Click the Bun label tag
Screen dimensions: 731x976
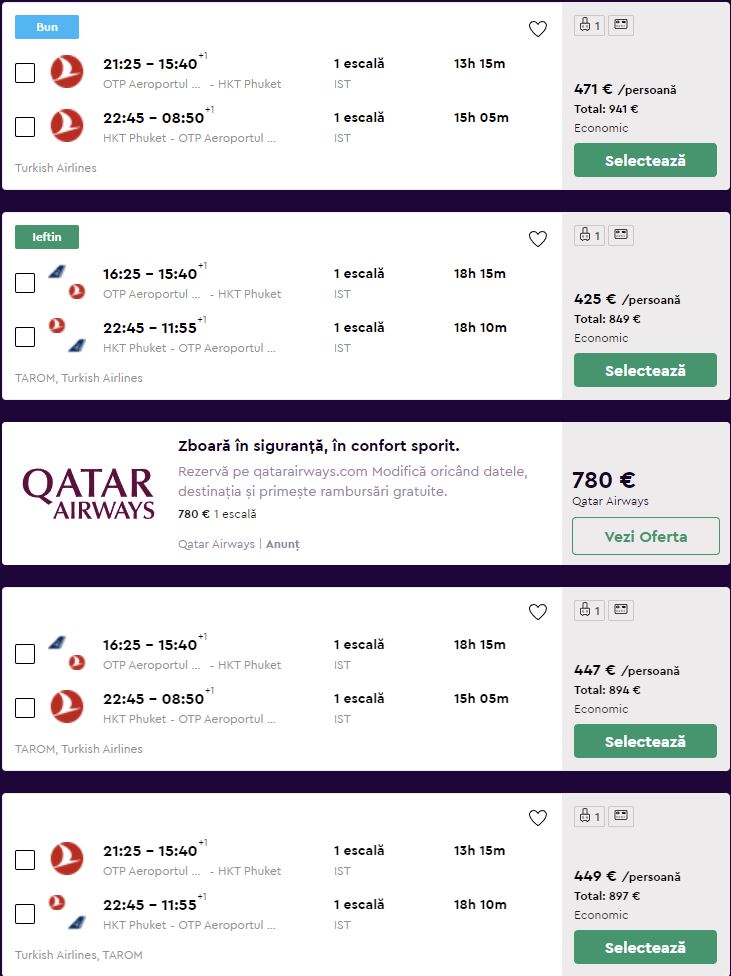tap(47, 27)
